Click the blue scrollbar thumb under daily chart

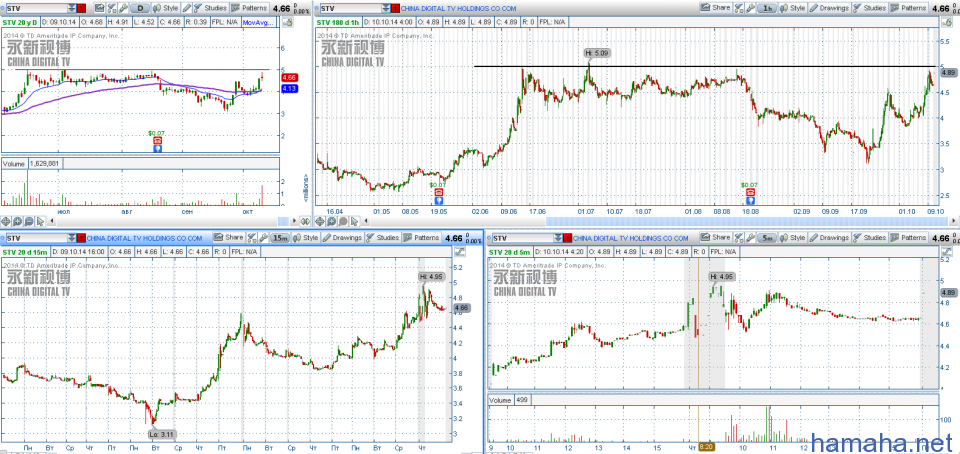pos(283,221)
